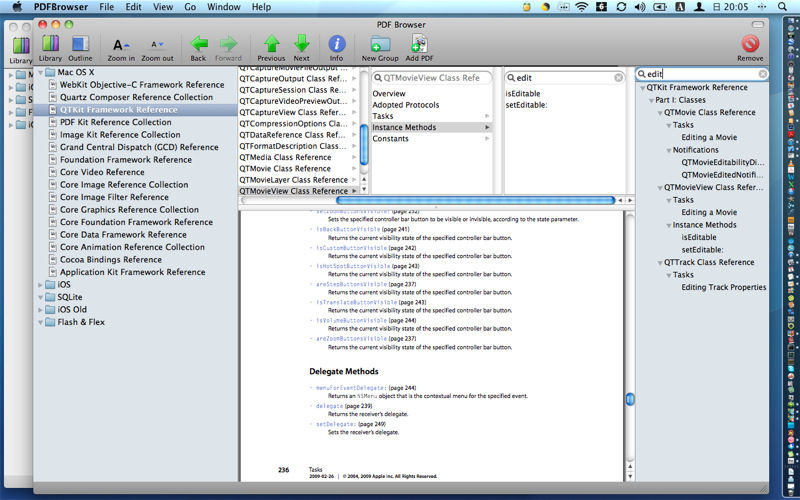
Task: Expand the Flash & Flex group
Action: (x=40, y=322)
